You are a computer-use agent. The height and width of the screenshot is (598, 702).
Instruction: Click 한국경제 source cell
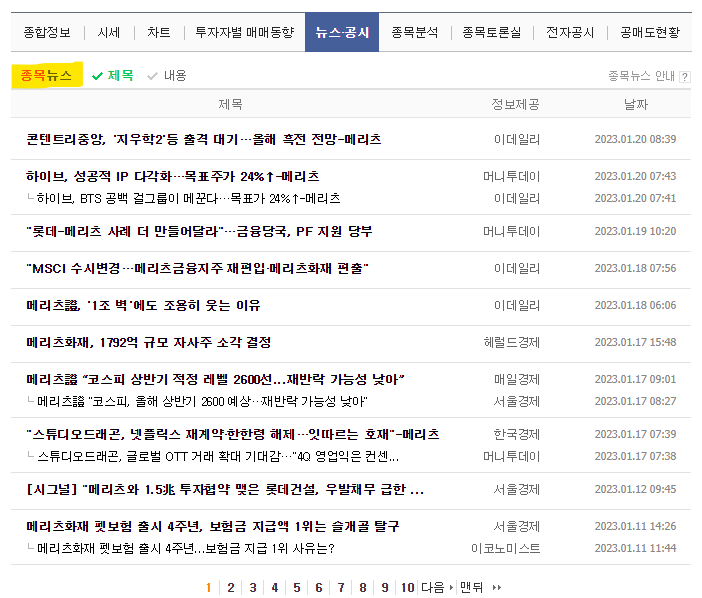(x=517, y=435)
